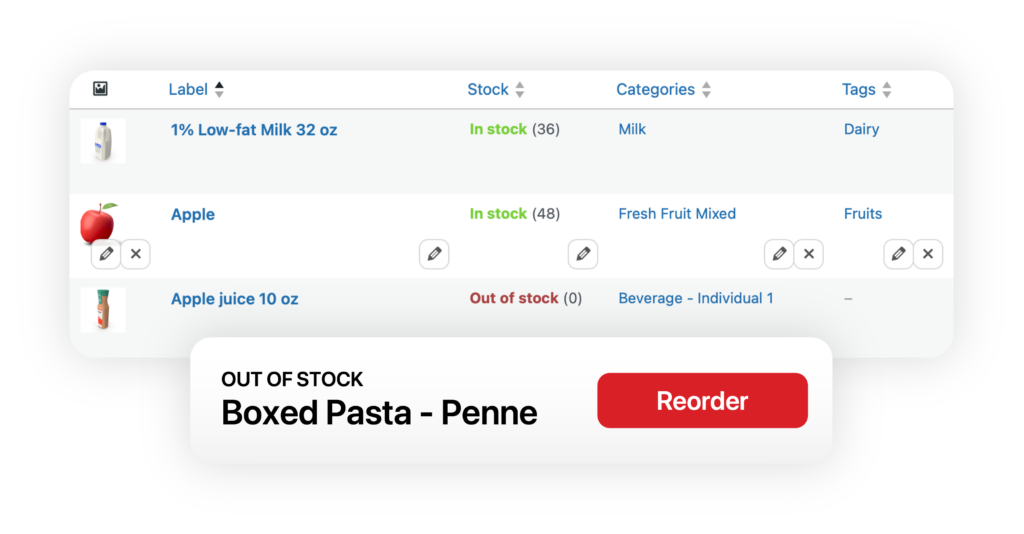1024x534 pixels.
Task: Edit the Apple product image
Action: [106, 254]
